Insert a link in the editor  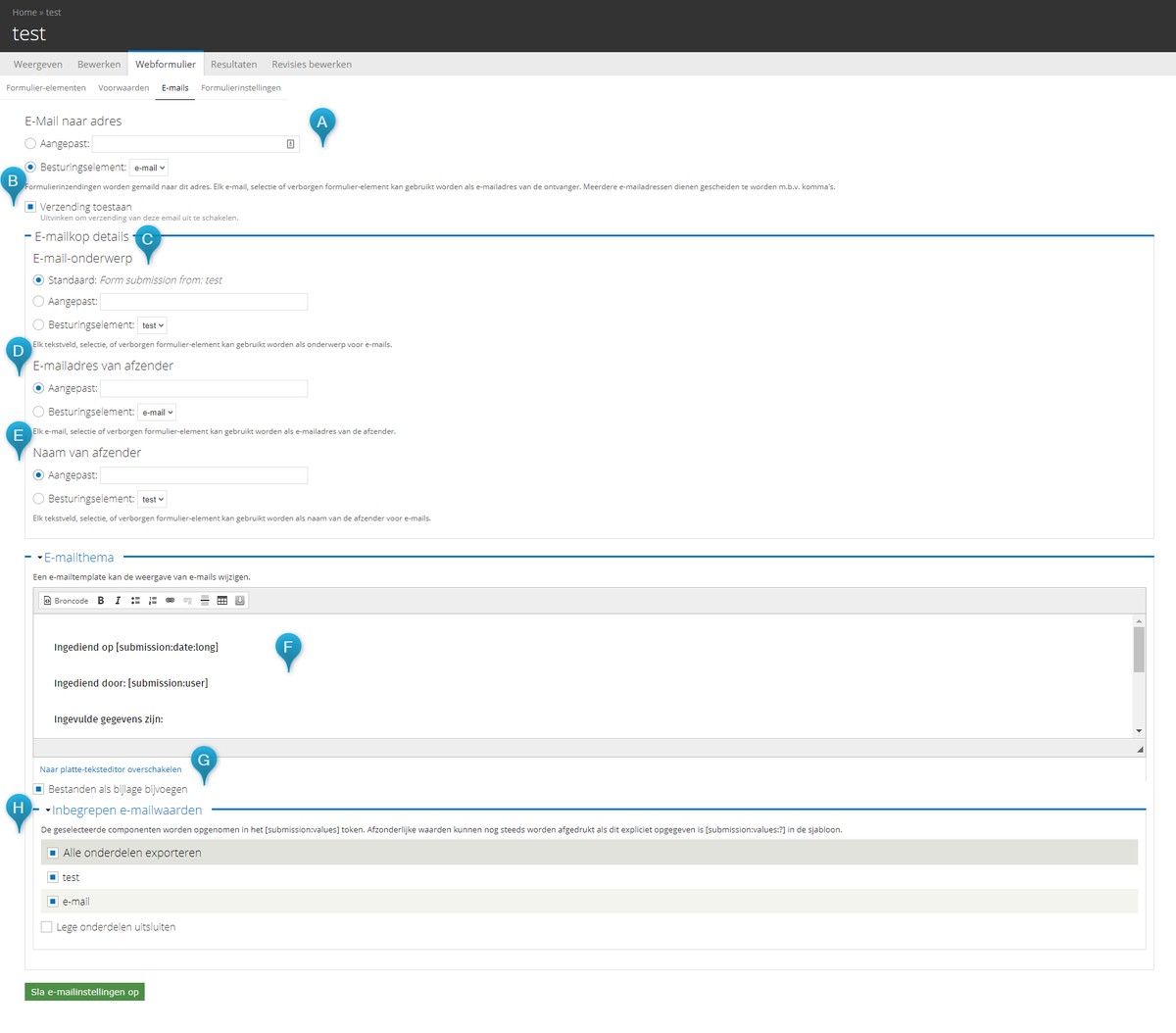click(x=171, y=601)
